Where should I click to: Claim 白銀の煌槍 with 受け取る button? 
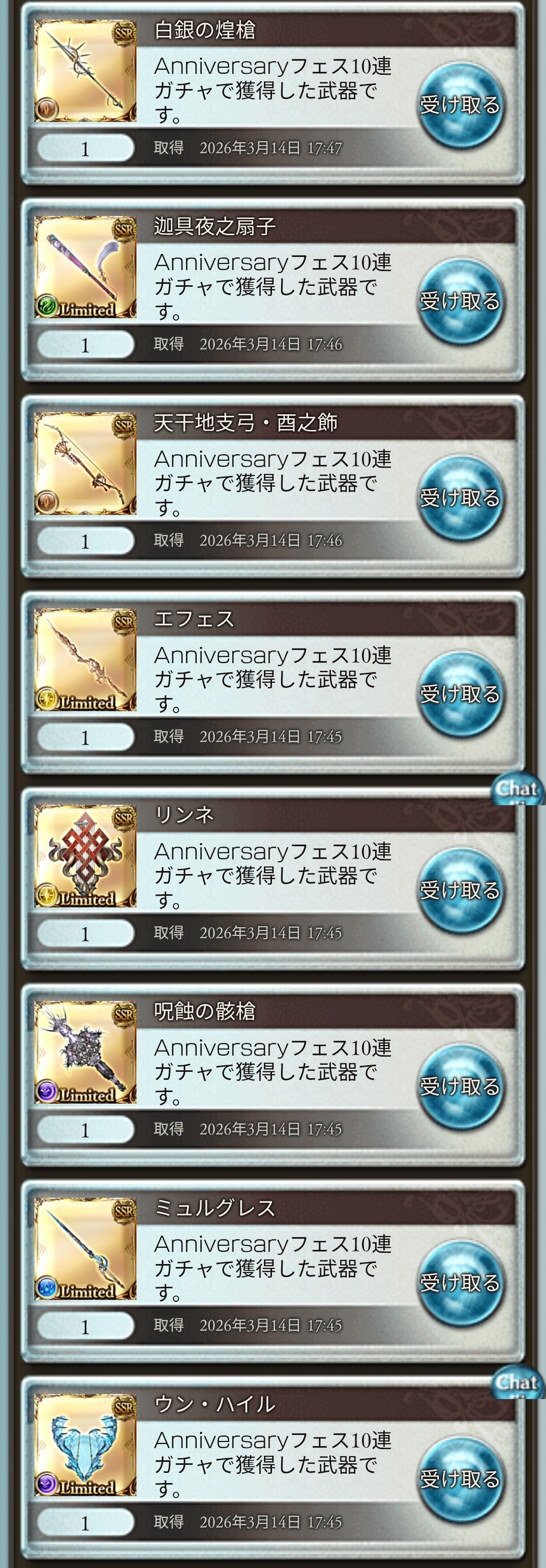pyautogui.click(x=461, y=105)
